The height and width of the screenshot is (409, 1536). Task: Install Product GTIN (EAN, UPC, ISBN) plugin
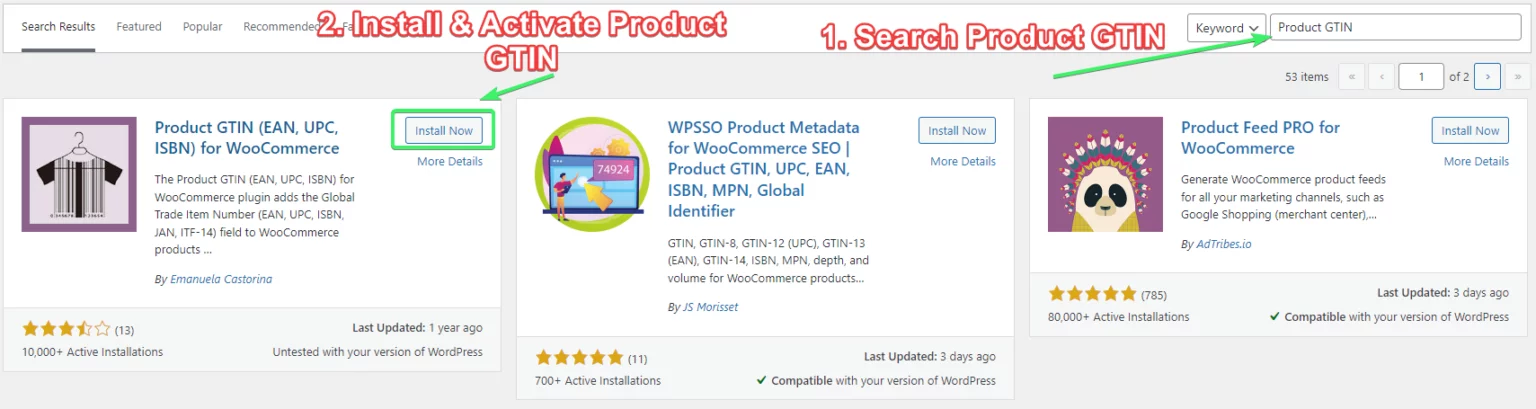pos(444,131)
